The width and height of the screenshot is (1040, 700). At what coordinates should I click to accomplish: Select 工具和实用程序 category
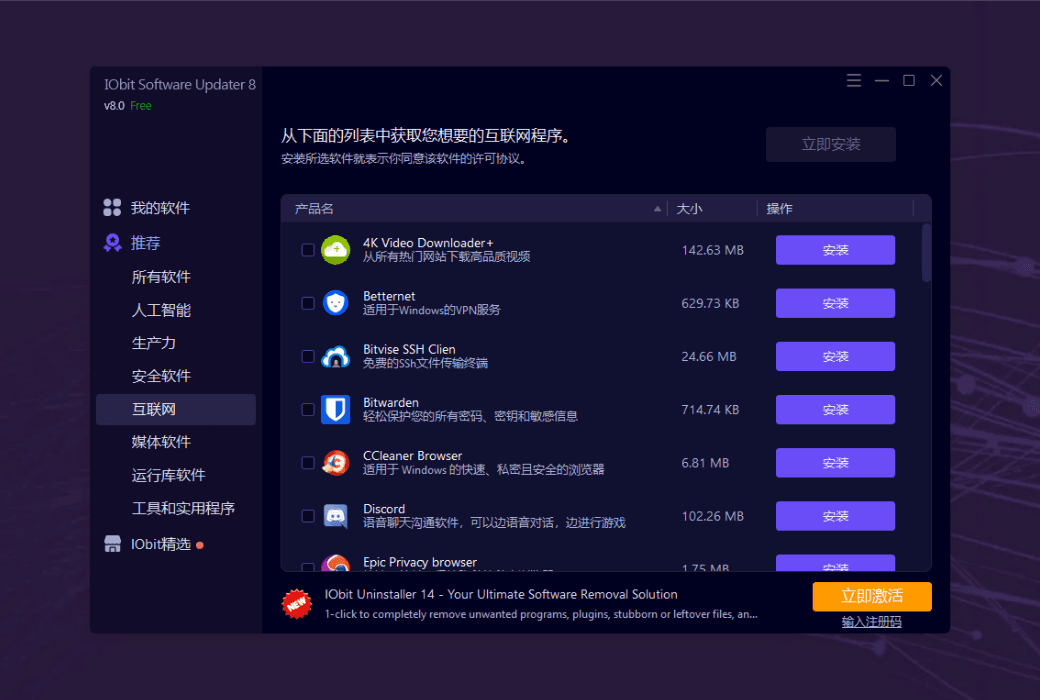183,508
